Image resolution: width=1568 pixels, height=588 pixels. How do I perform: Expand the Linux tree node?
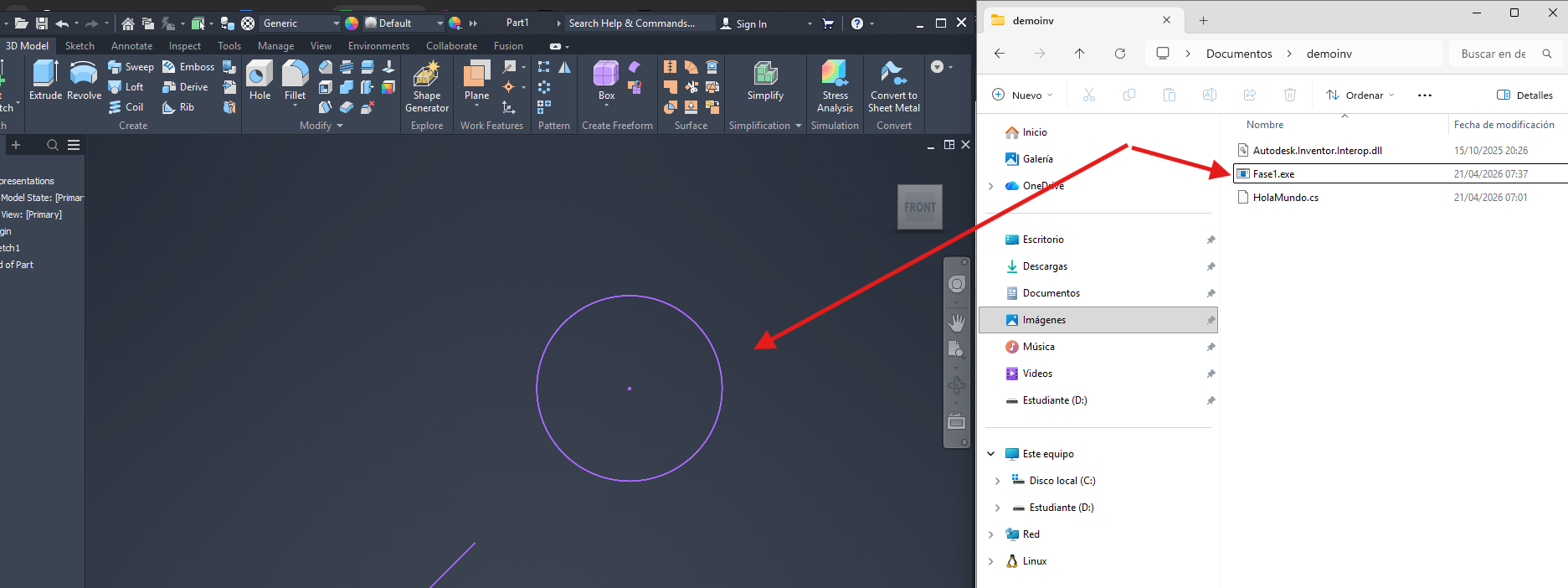pos(991,561)
